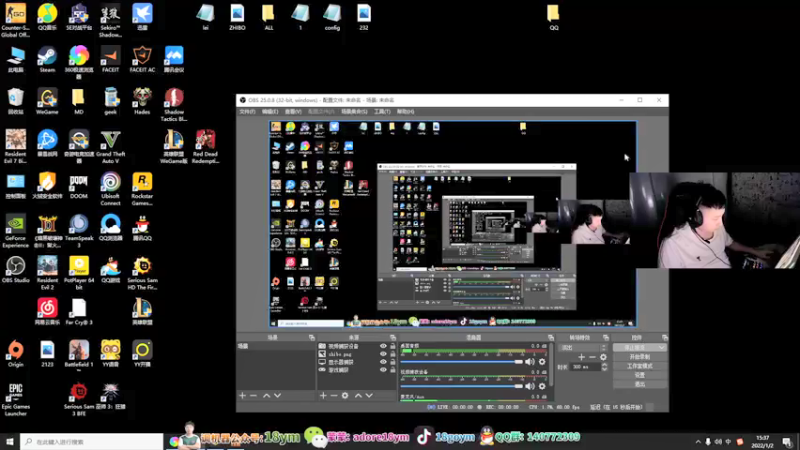Open desktop audio settings gear in mixer
The image size is (800, 450).
point(542,362)
